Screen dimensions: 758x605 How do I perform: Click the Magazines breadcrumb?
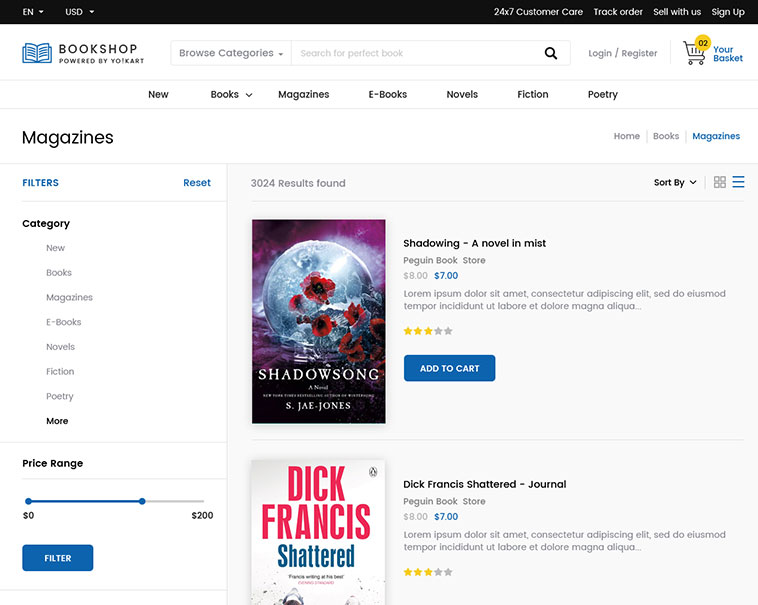(716, 136)
